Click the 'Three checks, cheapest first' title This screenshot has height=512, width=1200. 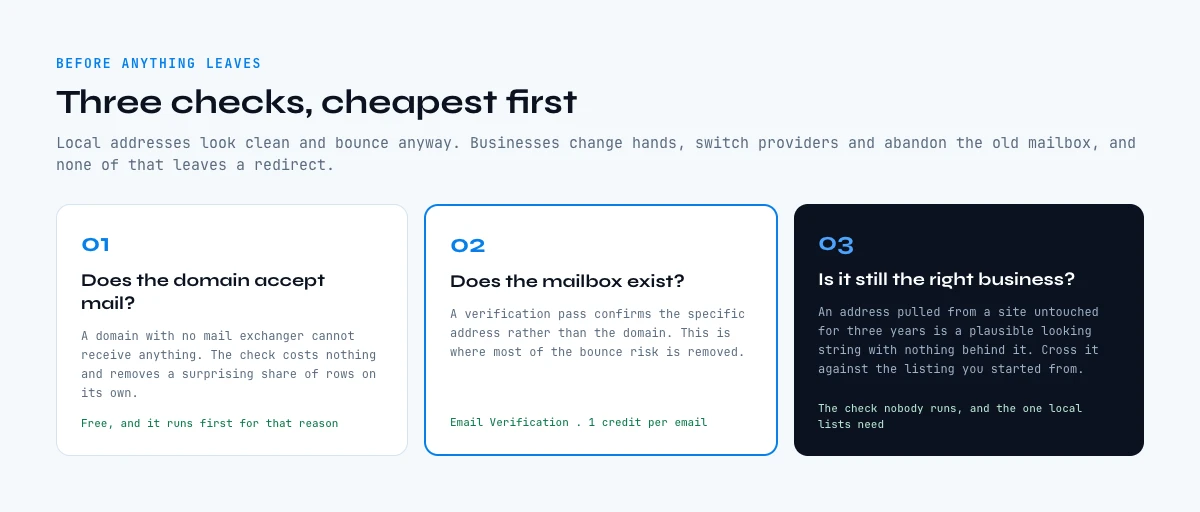[x=316, y=102]
